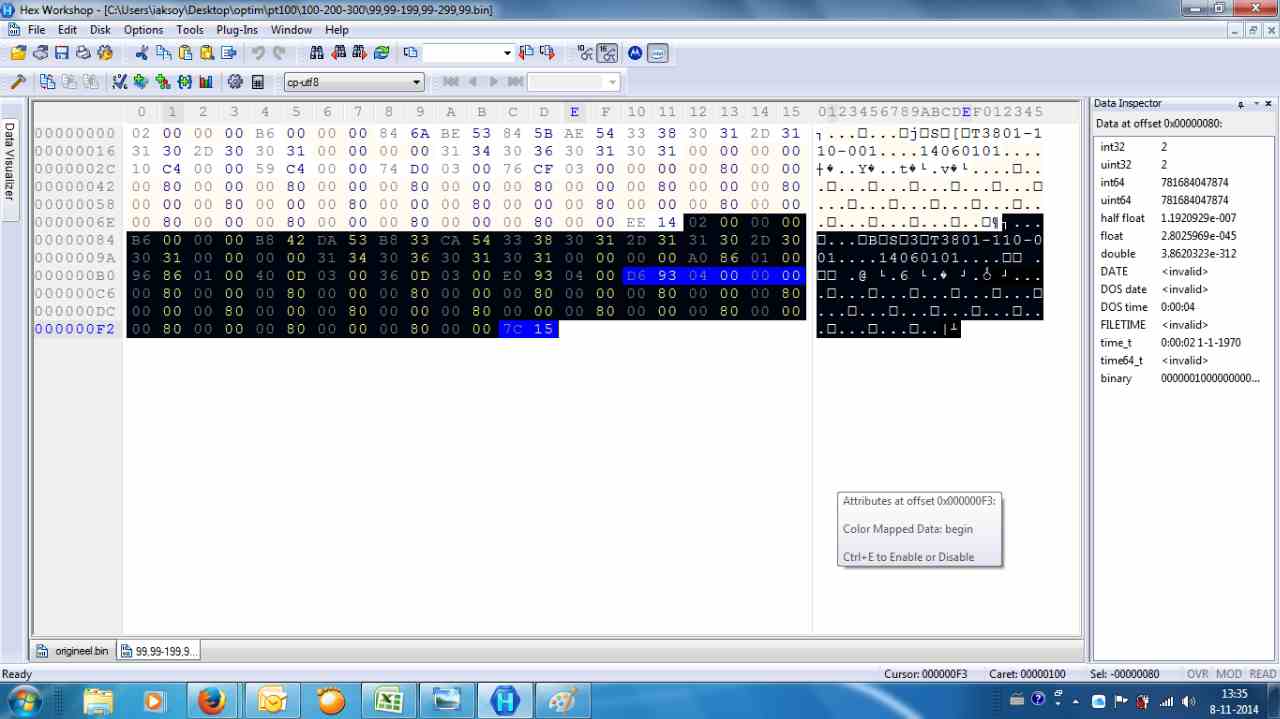This screenshot has height=719, width=1280.
Task: Click the Print icon in the toolbar
Action: pos(84,53)
